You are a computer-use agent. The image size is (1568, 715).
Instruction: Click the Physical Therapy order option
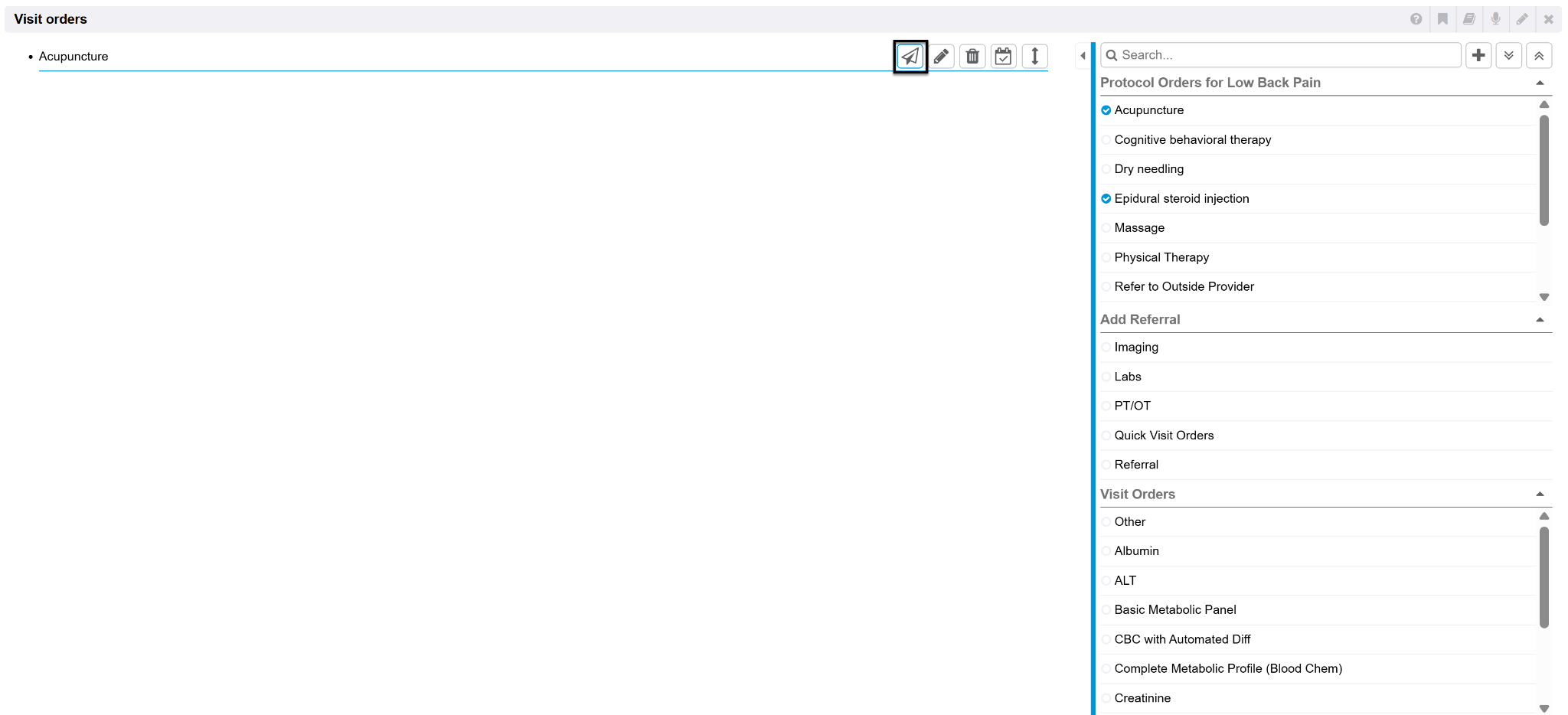click(x=1161, y=258)
